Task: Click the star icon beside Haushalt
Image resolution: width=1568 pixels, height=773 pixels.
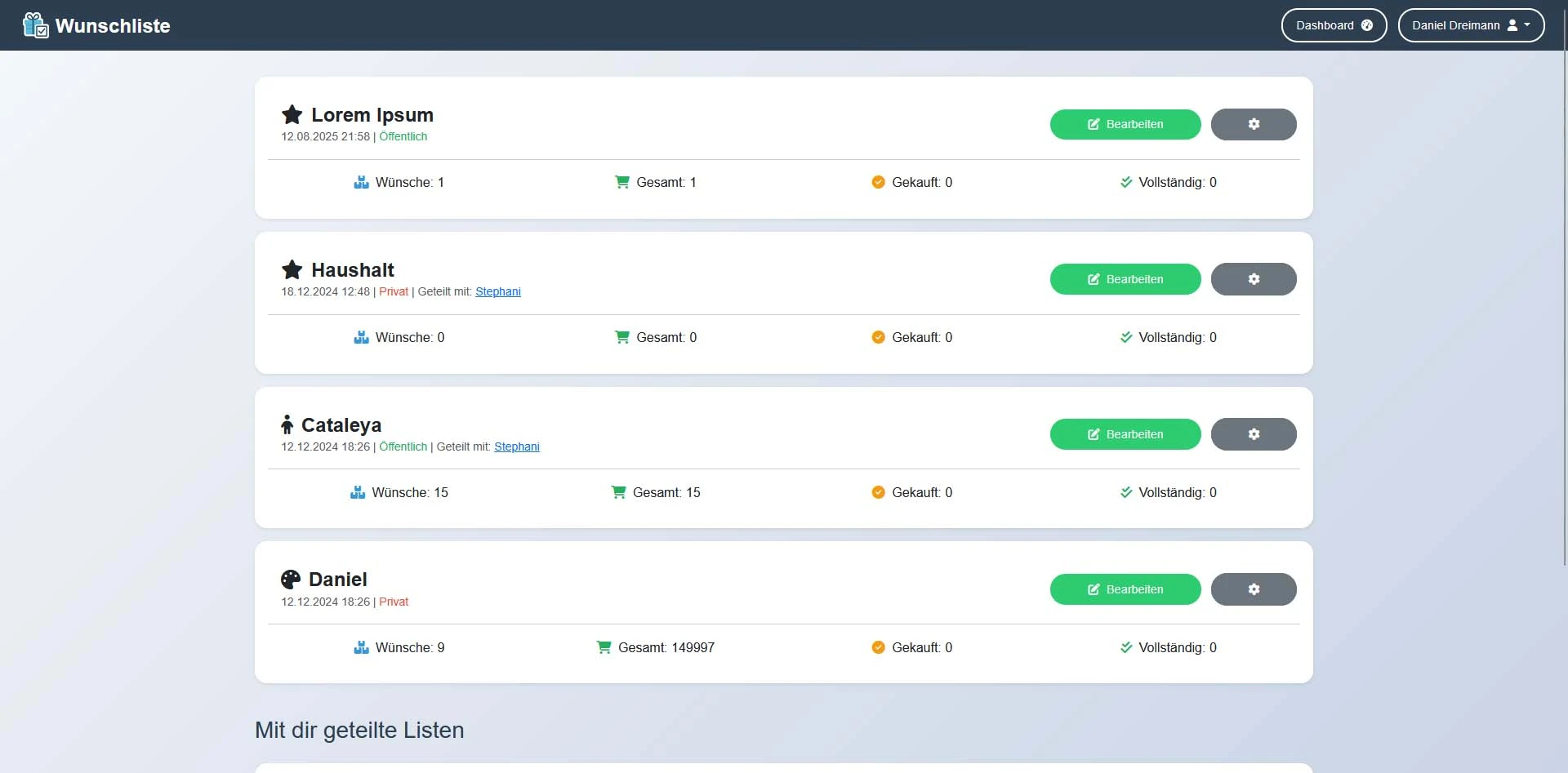Action: [x=292, y=269]
